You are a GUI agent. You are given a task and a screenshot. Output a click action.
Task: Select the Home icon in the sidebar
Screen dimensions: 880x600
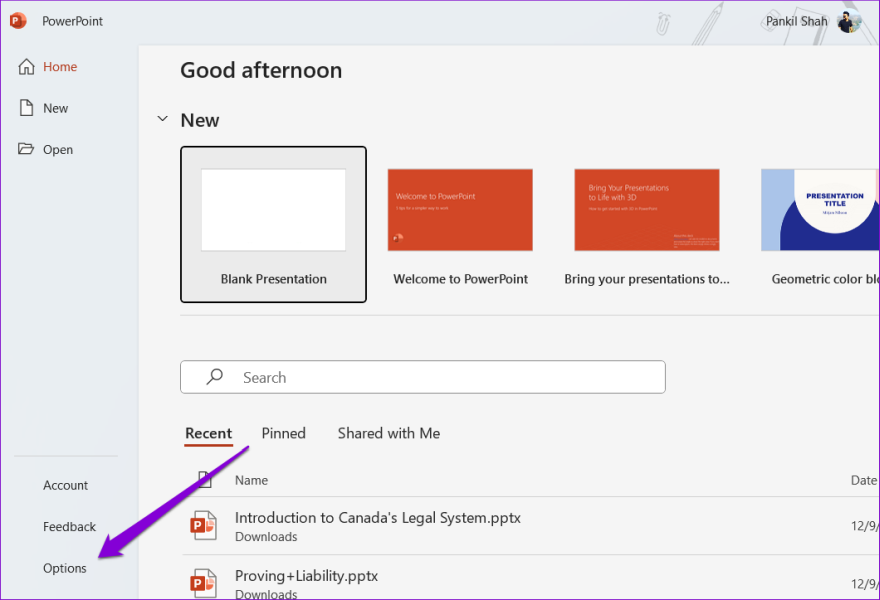[x=28, y=66]
